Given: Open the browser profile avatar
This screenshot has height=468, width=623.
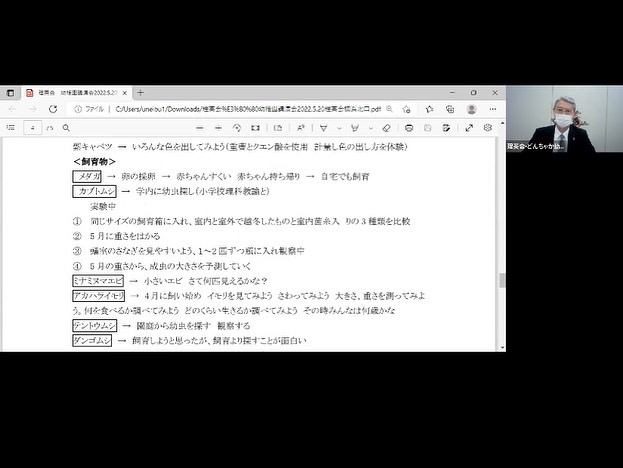Looking at the screenshot, I should 472,109.
